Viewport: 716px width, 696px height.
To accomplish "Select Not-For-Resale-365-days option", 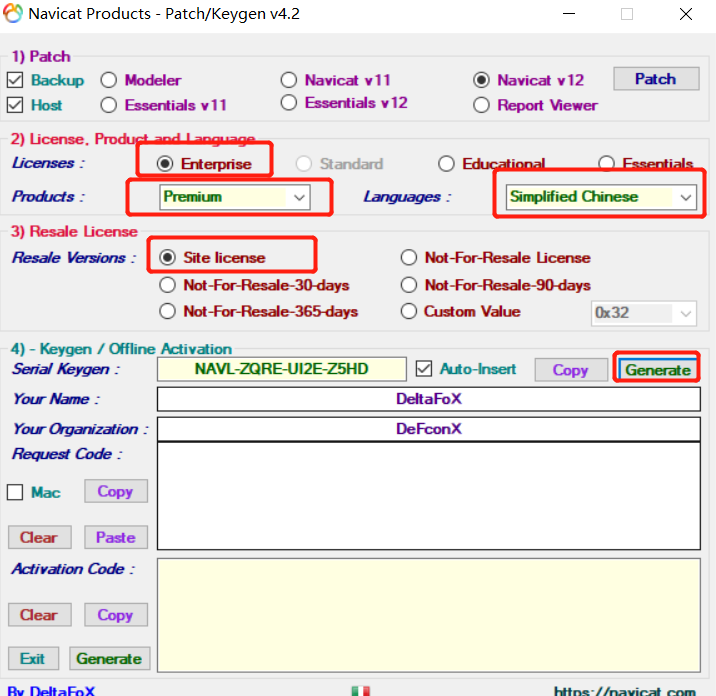I will point(168,311).
